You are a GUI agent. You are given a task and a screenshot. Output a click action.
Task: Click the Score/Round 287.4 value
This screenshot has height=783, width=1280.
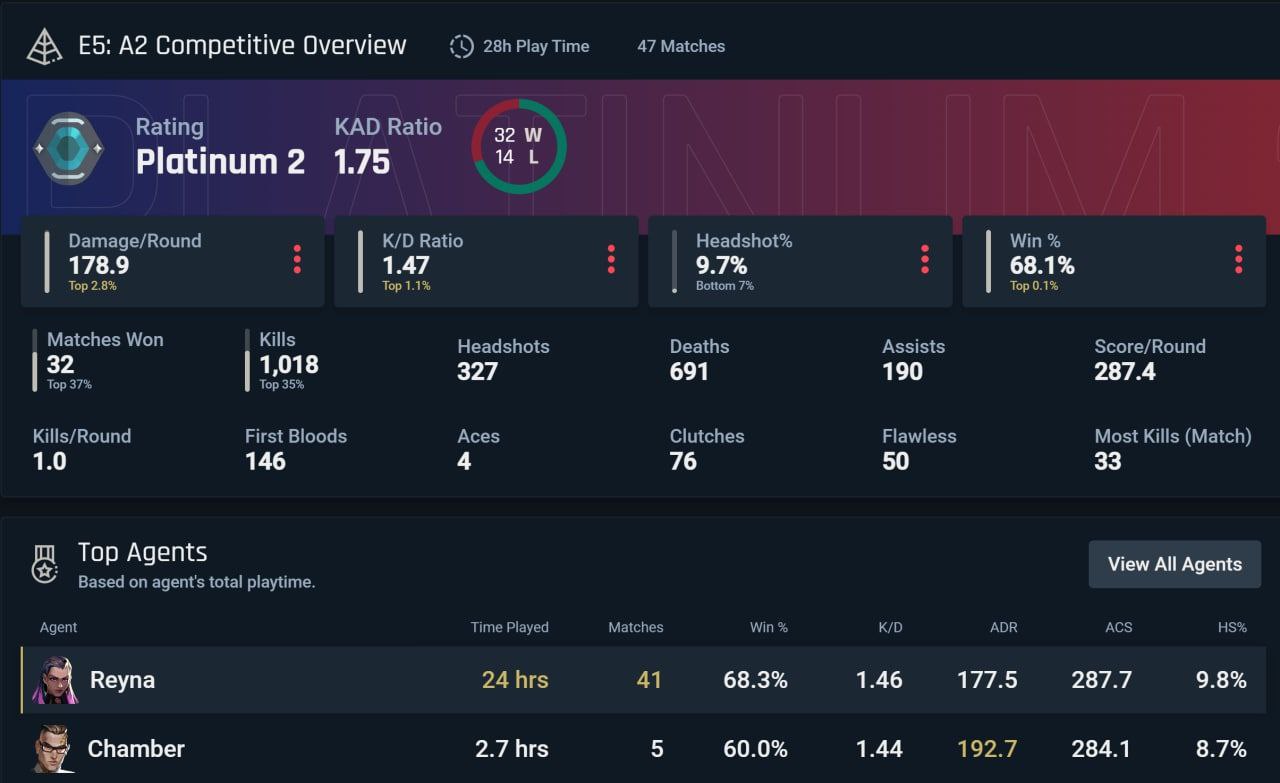1125,372
